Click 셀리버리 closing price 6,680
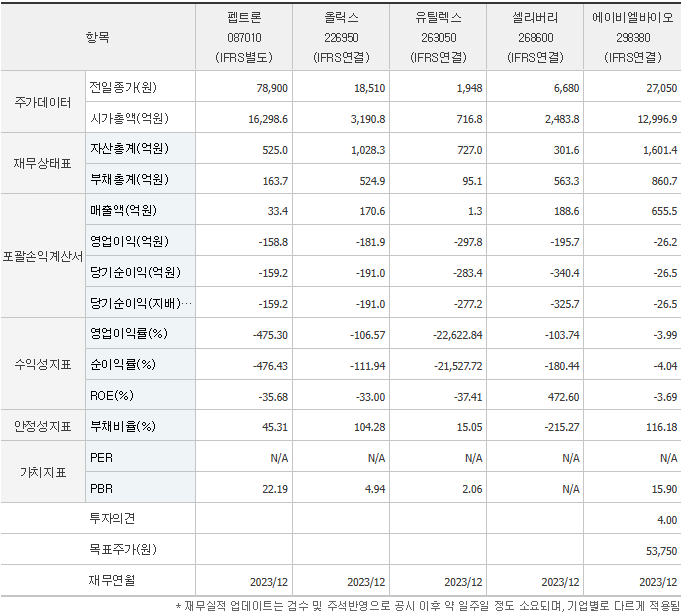Image resolution: width=686 pixels, height=614 pixels. click(567, 88)
